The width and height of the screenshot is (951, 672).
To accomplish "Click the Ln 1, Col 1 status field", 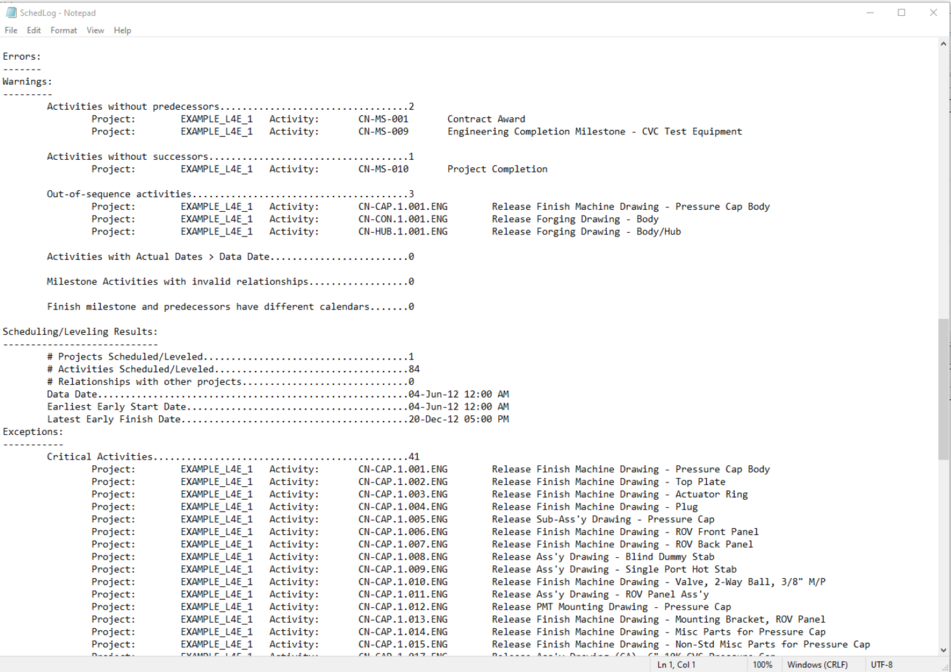I will [x=677, y=664].
